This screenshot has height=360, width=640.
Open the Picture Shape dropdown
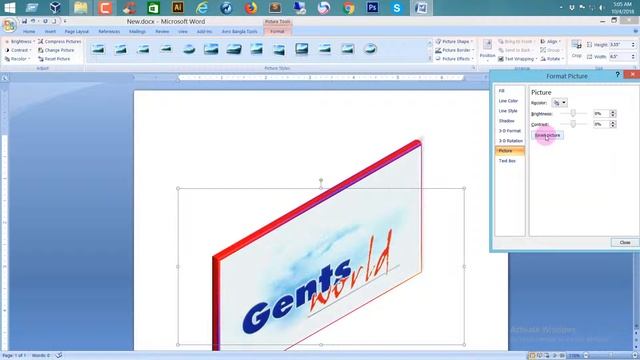click(x=454, y=42)
